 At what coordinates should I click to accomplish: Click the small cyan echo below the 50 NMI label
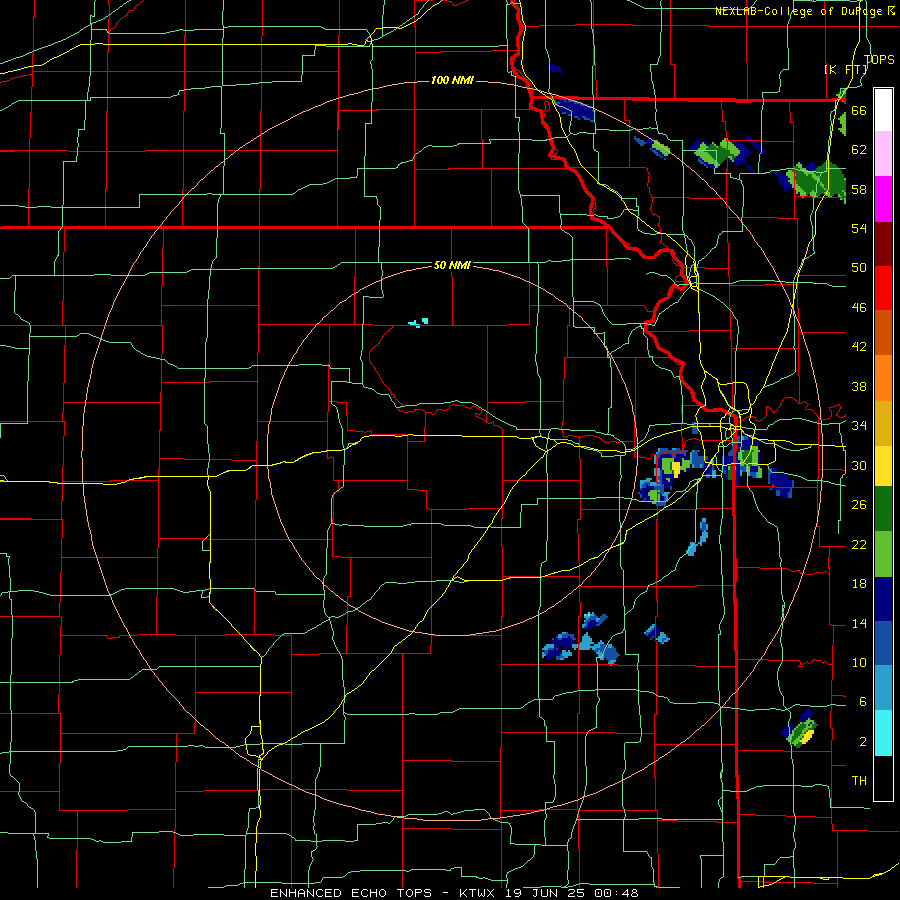(419, 323)
